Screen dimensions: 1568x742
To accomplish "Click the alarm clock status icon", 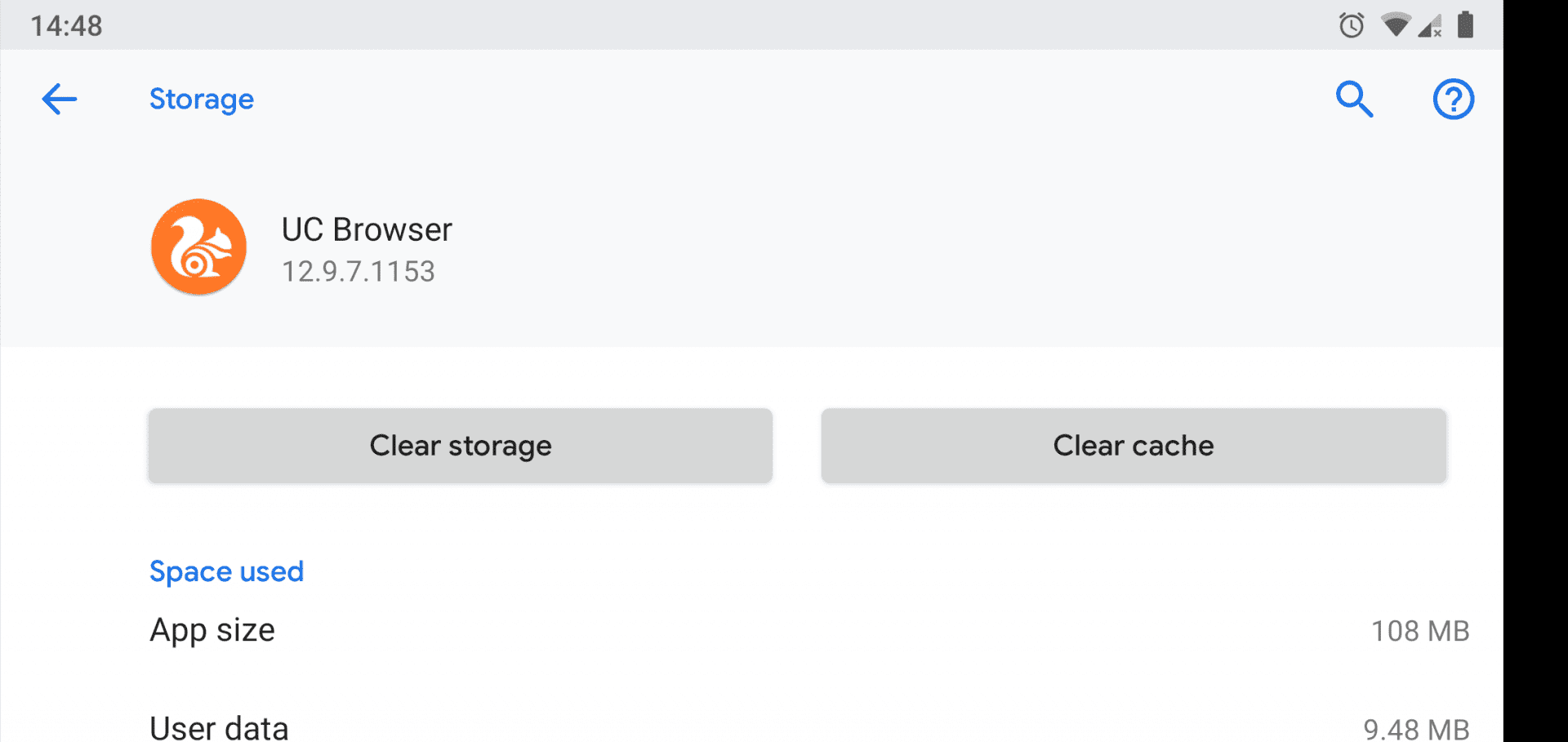I will [x=1351, y=24].
